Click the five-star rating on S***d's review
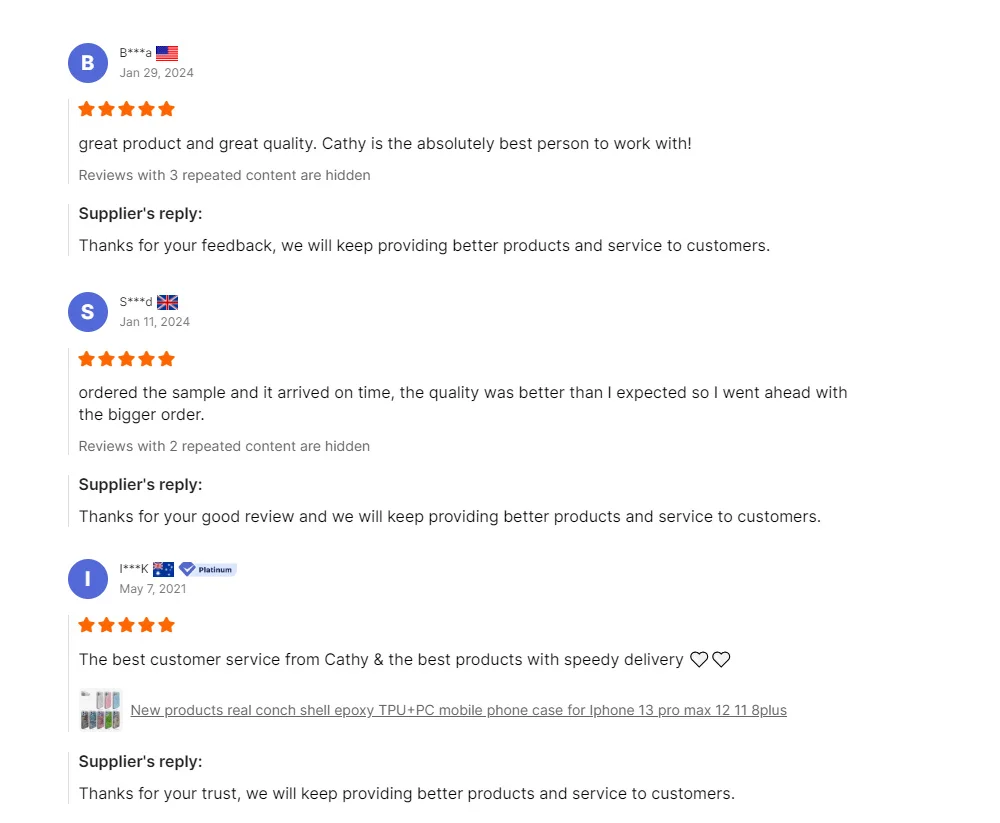Image resolution: width=1000 pixels, height=823 pixels. pos(126,359)
